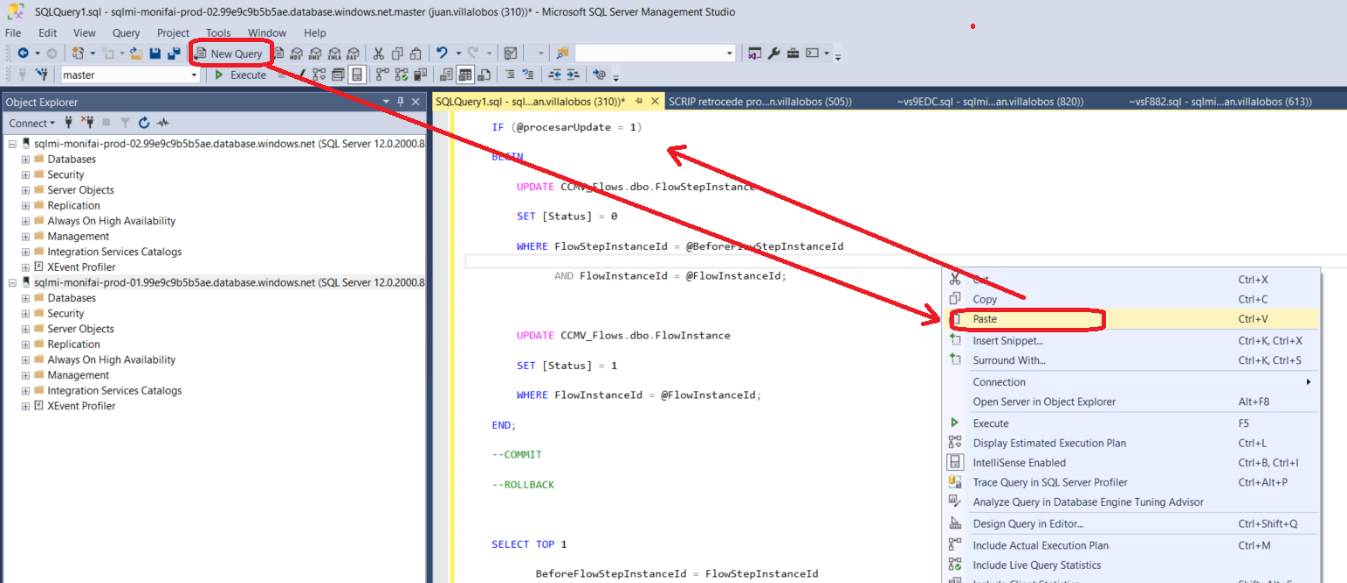The height and width of the screenshot is (583, 1347).
Task: Click the Navigate Backward arrow icon
Action: 23,53
